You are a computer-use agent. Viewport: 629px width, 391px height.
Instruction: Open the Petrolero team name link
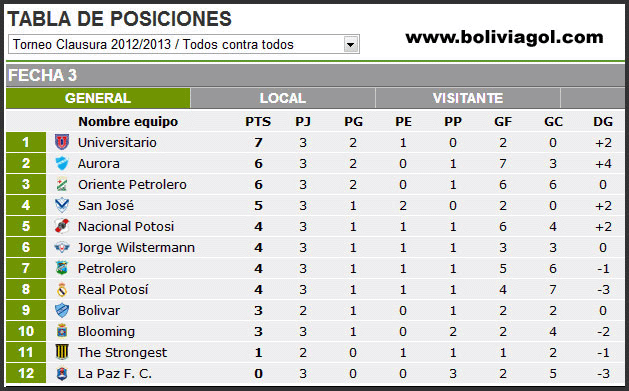click(107, 269)
